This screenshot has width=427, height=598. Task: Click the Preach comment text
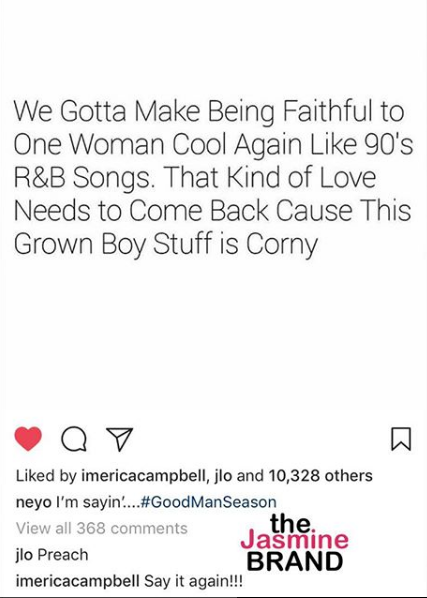[63, 555]
